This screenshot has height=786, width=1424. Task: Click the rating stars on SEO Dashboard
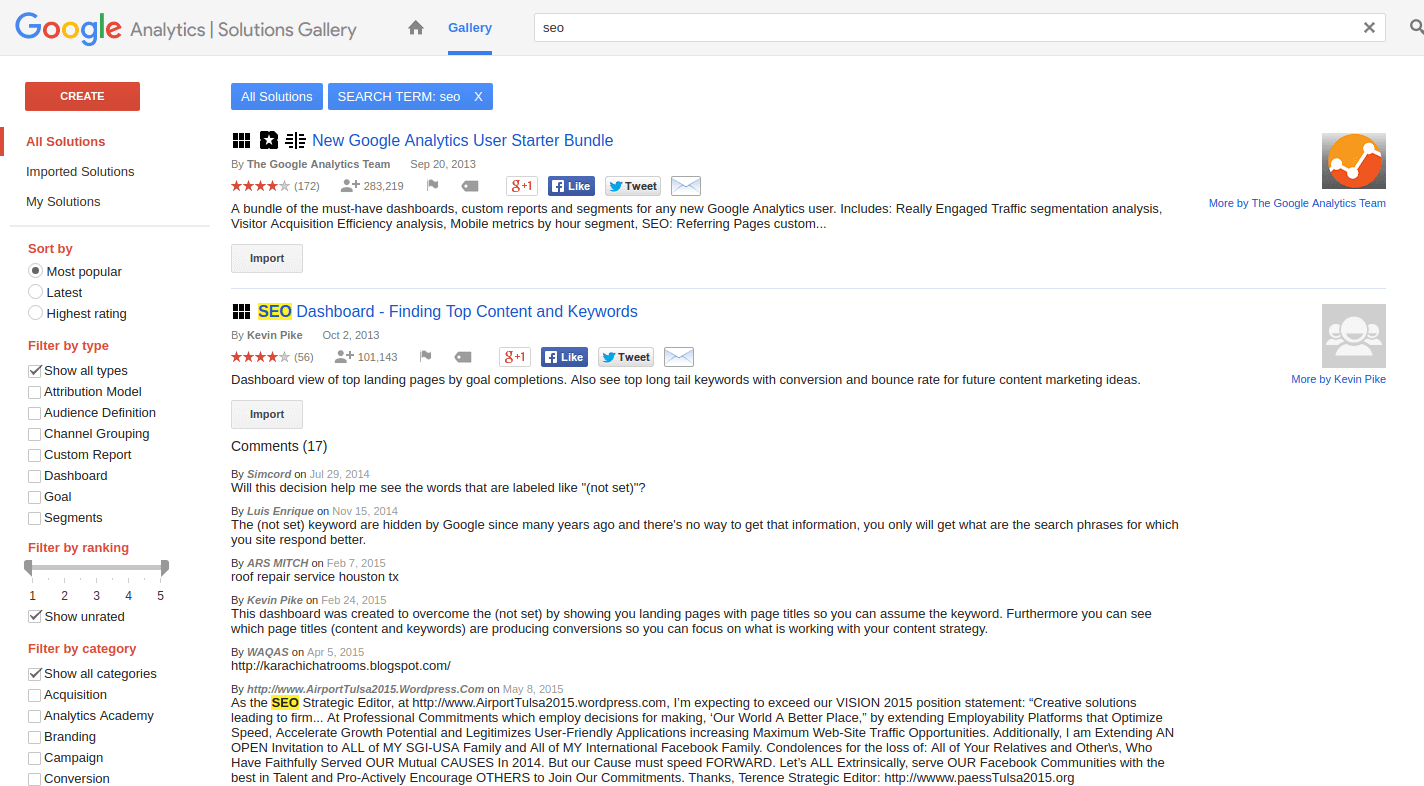coord(260,357)
